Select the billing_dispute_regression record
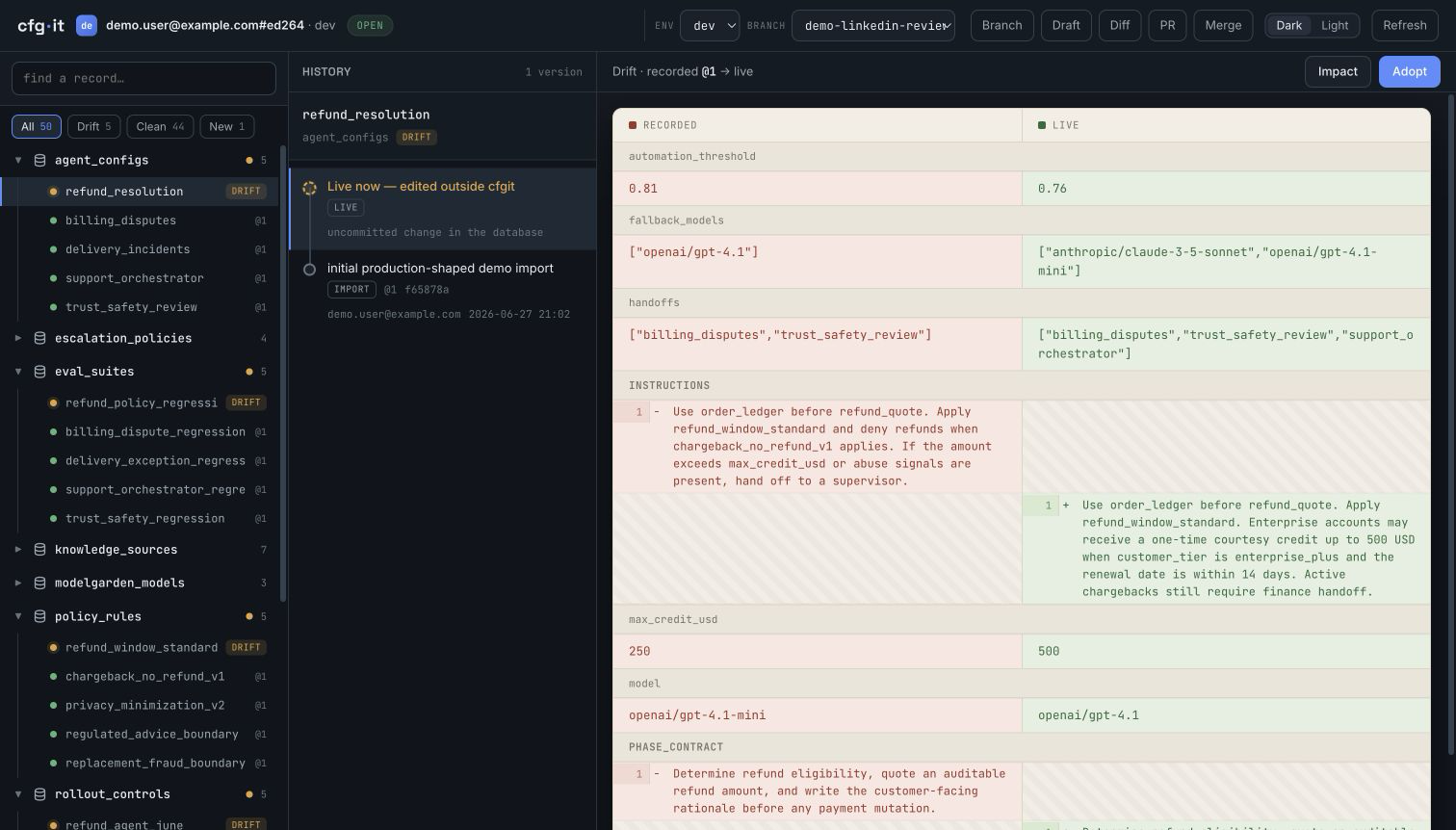 tap(140, 431)
